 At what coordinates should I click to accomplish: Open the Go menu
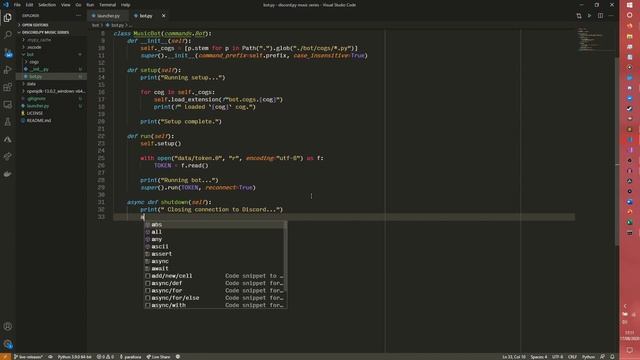[x=78, y=5]
